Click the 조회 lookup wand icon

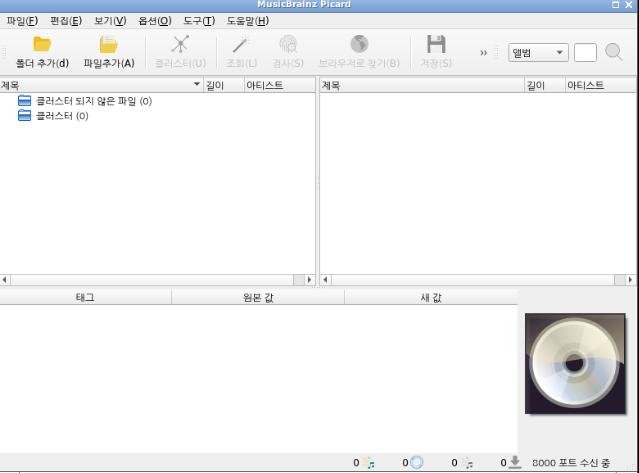click(240, 44)
